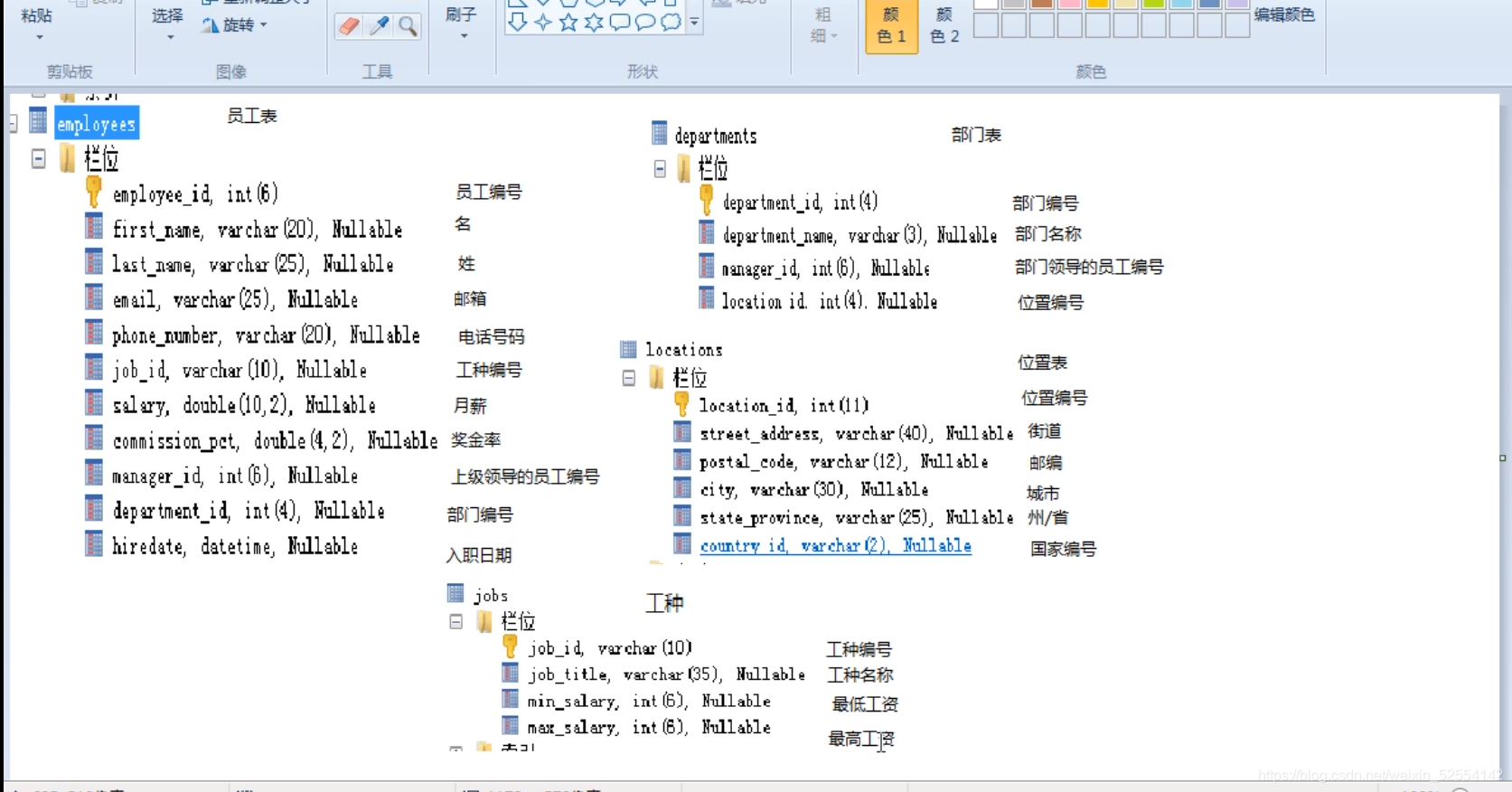Image resolution: width=1512 pixels, height=792 pixels.
Task: Select the Color picker eyedropper tool
Action: click(379, 26)
